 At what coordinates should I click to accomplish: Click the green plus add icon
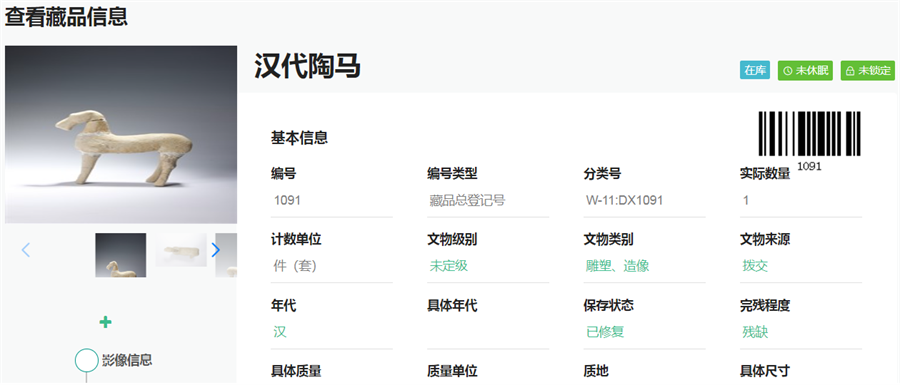coord(105,322)
